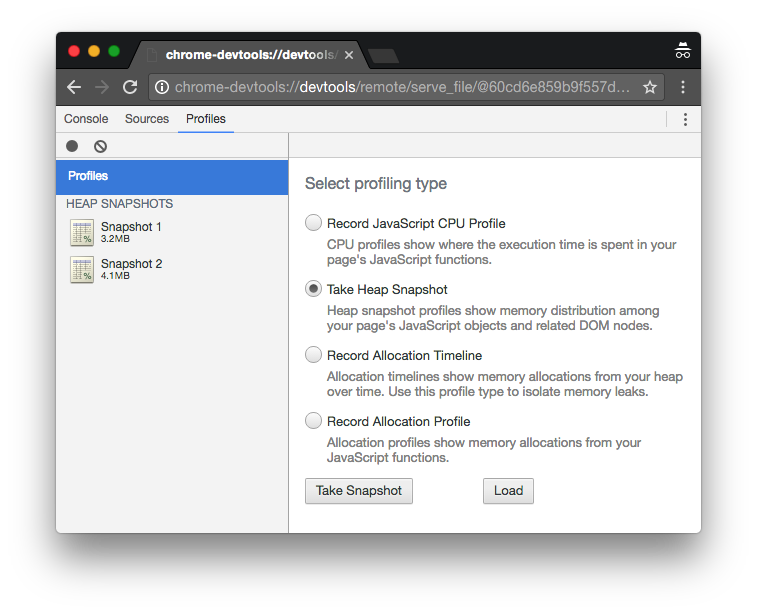This screenshot has height=613, width=757.
Task: Click the site information icon in address bar
Action: [x=162, y=87]
